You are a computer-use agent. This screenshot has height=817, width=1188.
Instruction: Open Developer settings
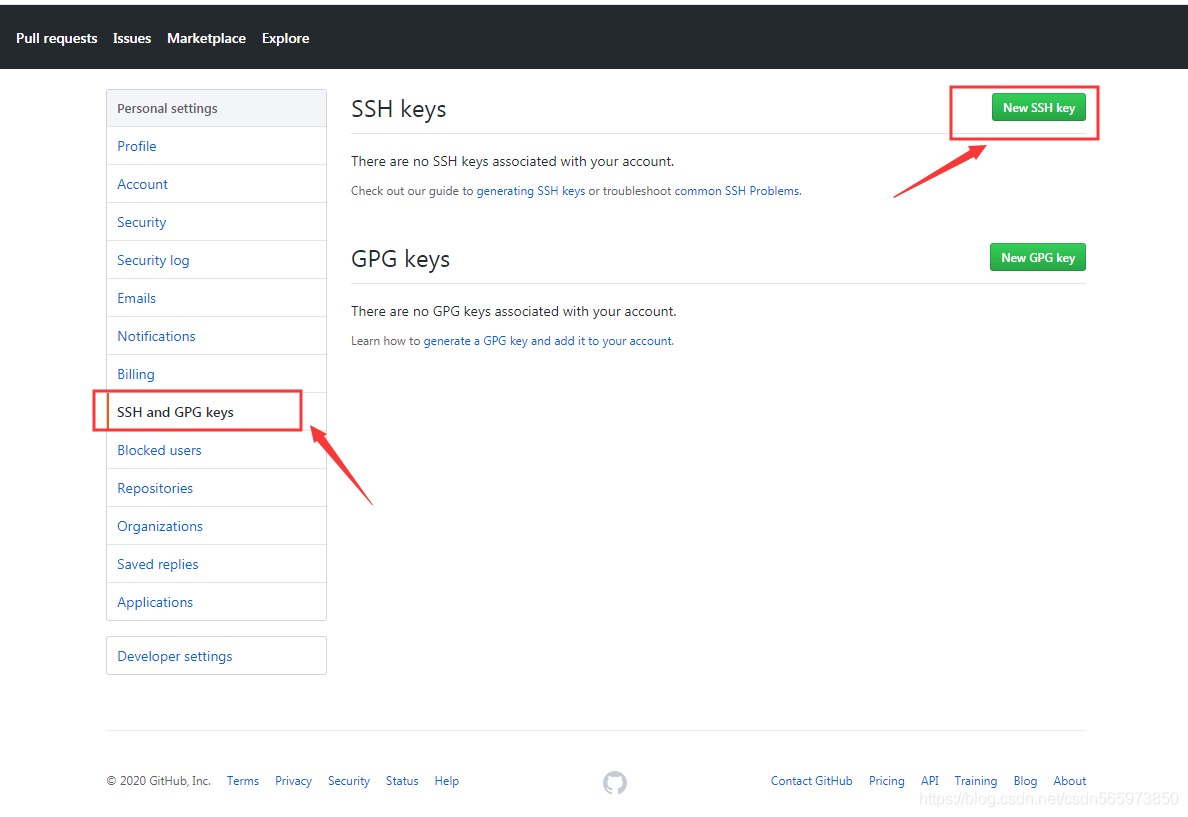coord(217,656)
